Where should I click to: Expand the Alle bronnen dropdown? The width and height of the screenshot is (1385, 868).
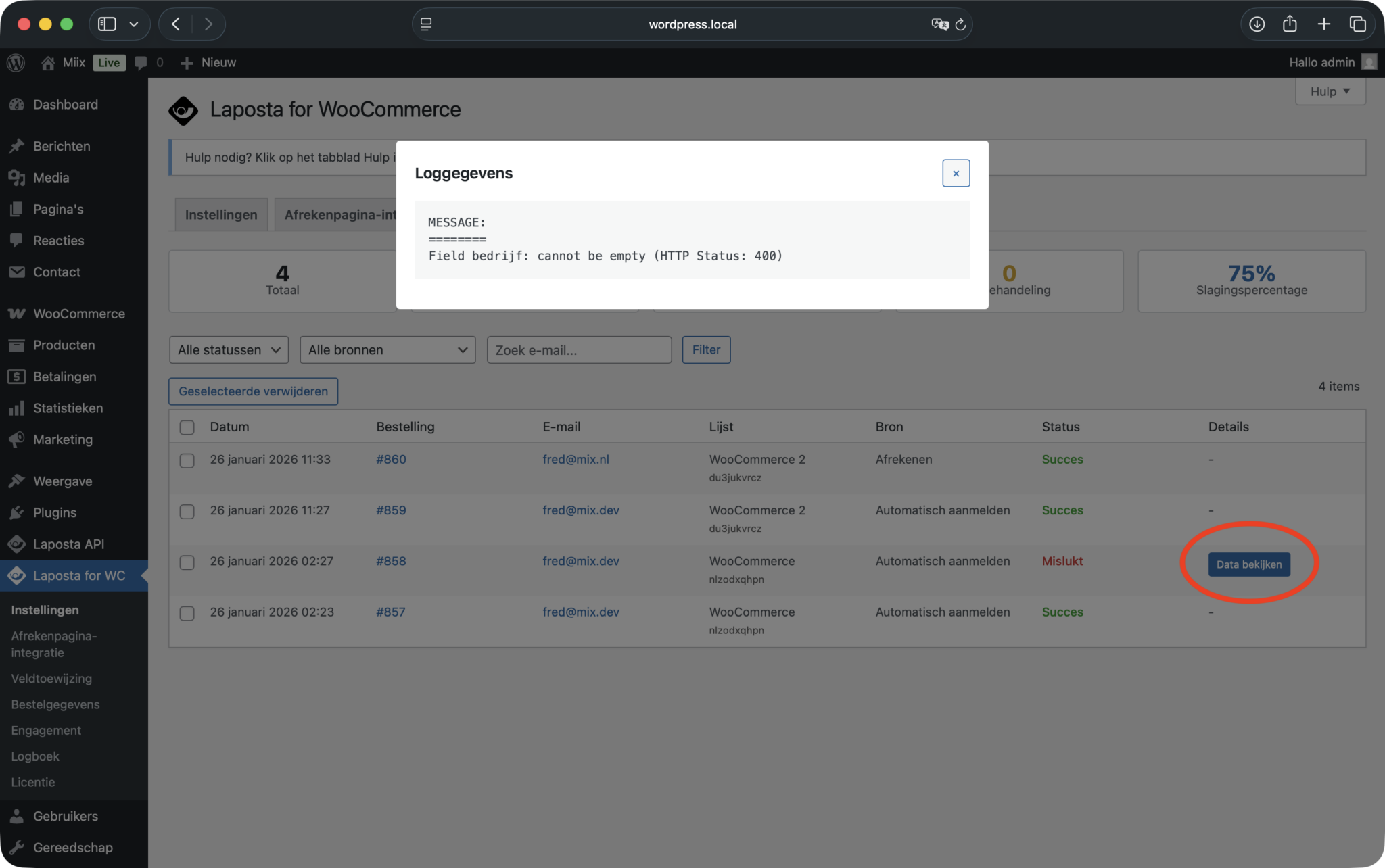click(x=388, y=350)
